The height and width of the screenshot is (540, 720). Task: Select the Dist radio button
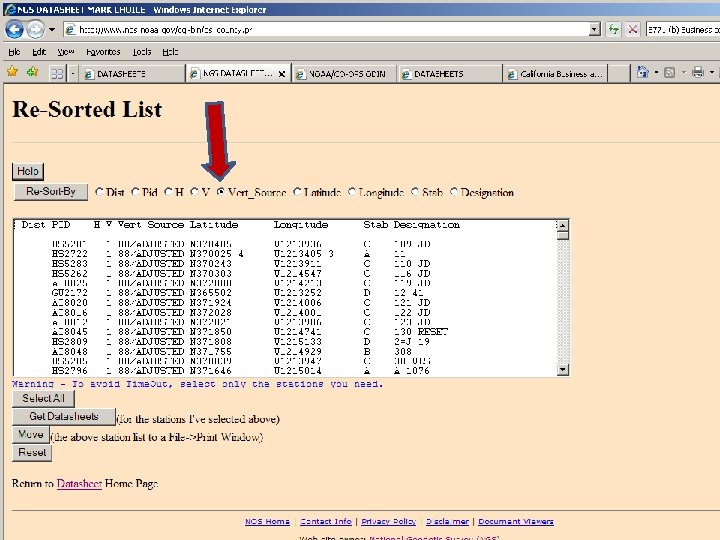tap(99, 192)
